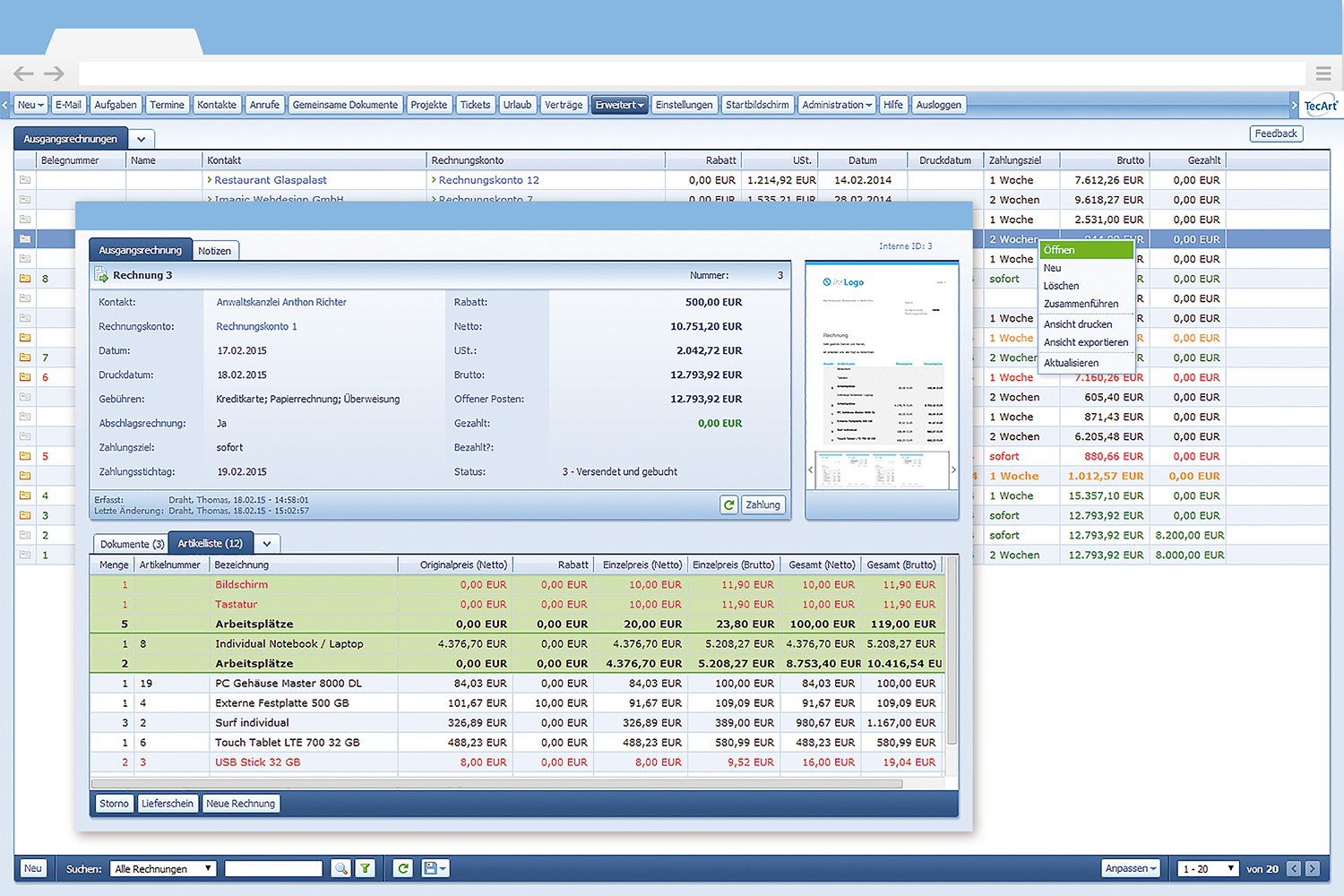Click the Storno button
The height and width of the screenshot is (896, 1344).
pos(114,804)
